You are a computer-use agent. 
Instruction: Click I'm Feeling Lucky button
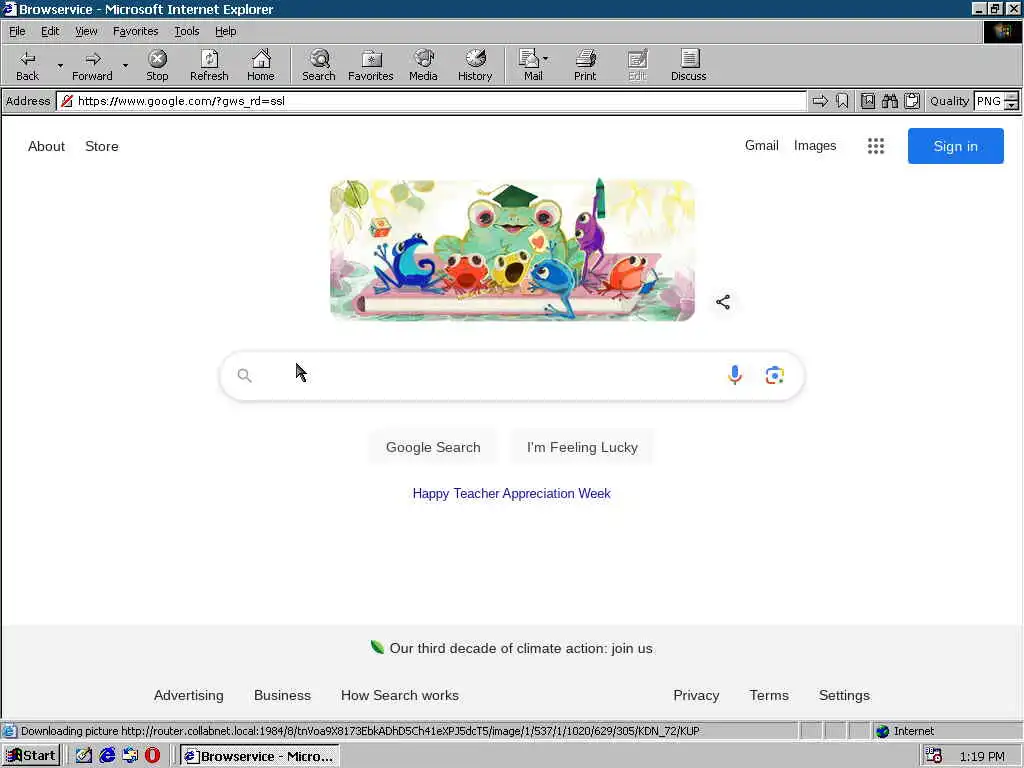click(582, 447)
